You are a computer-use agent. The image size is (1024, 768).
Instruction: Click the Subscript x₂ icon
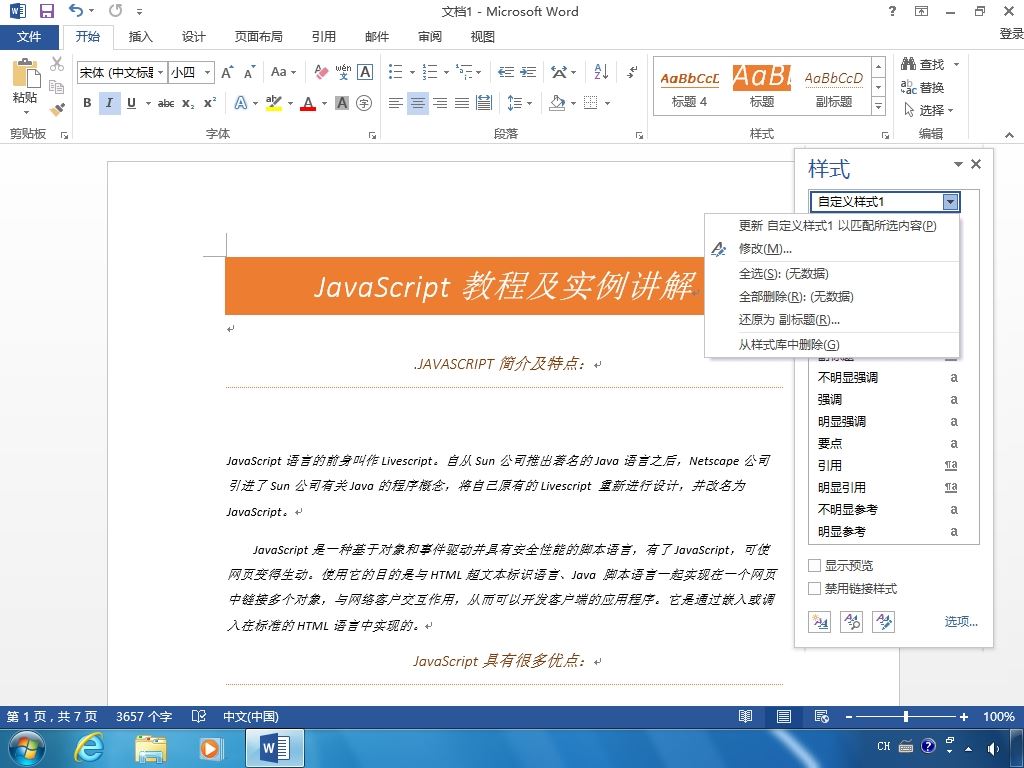click(187, 103)
